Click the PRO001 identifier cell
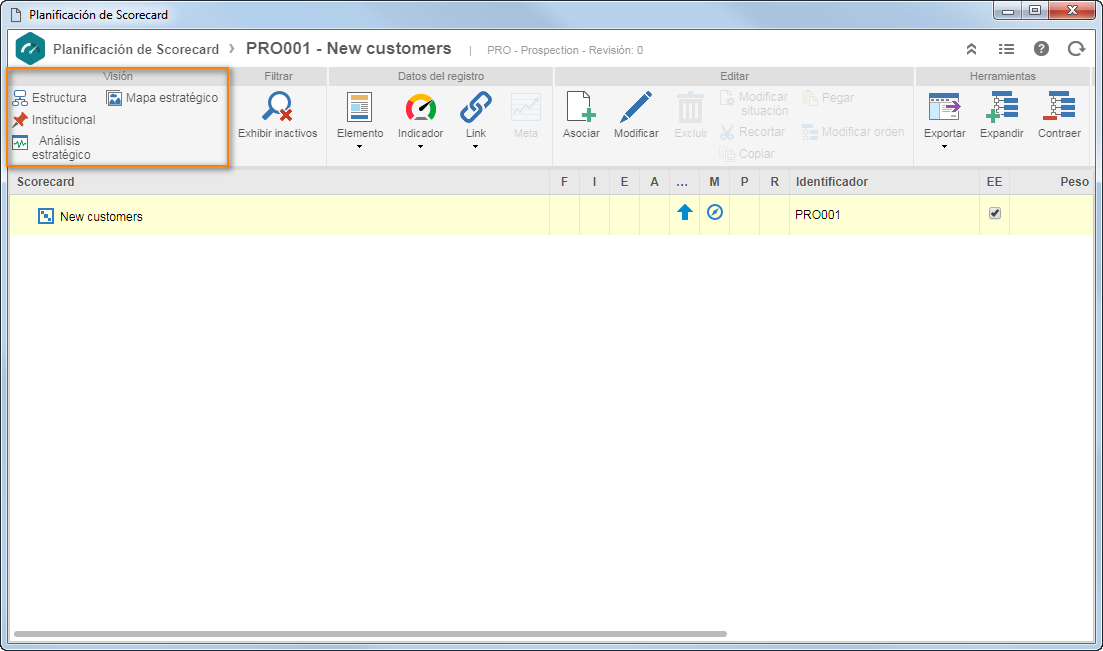The width and height of the screenshot is (1103, 651). tap(884, 215)
